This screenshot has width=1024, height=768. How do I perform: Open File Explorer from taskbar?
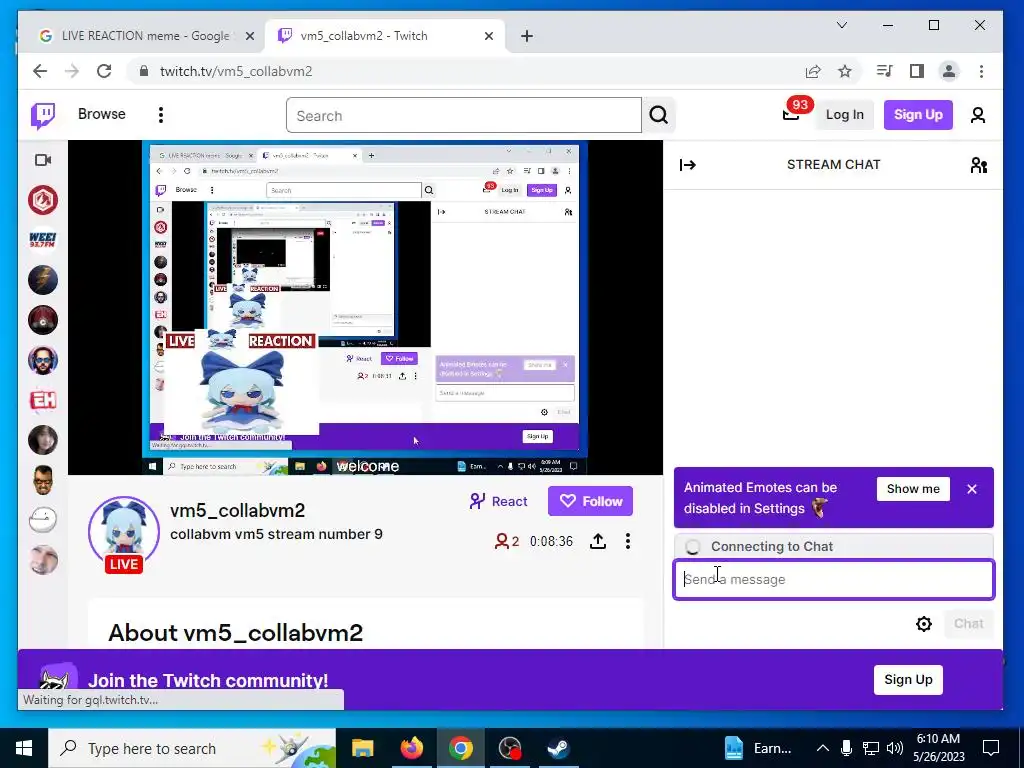(x=362, y=748)
